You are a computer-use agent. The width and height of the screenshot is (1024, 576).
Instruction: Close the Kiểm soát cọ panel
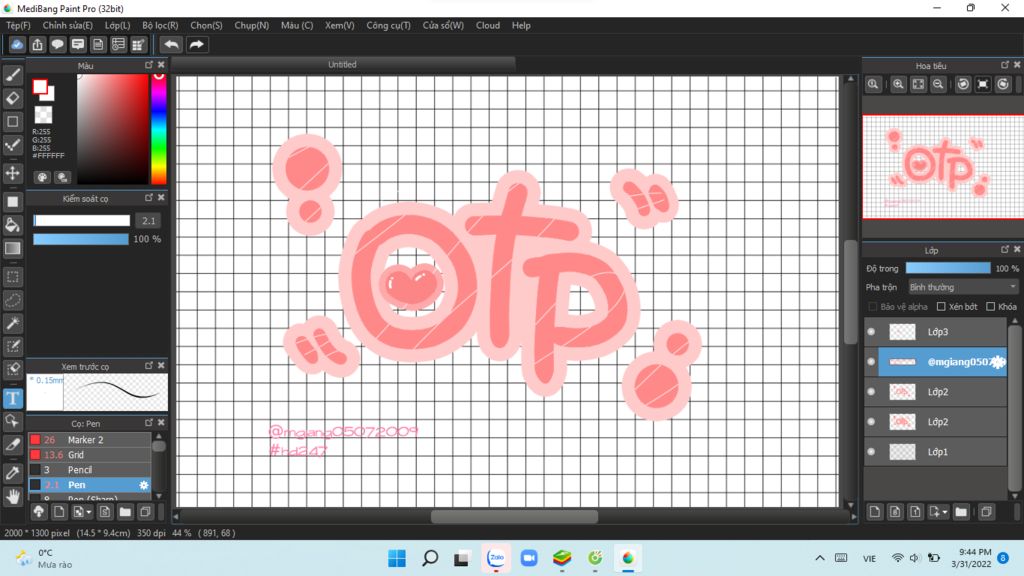[x=161, y=198]
